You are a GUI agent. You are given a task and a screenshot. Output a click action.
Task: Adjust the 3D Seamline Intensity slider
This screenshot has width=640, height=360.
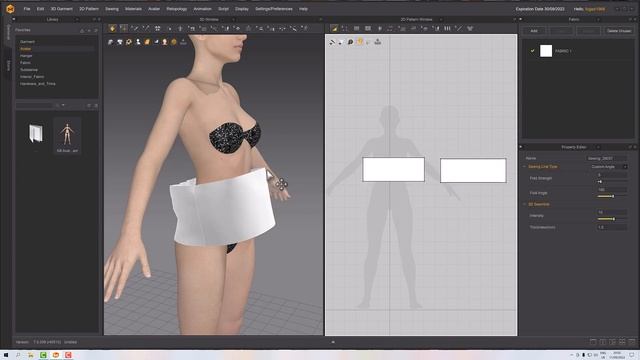click(612, 219)
